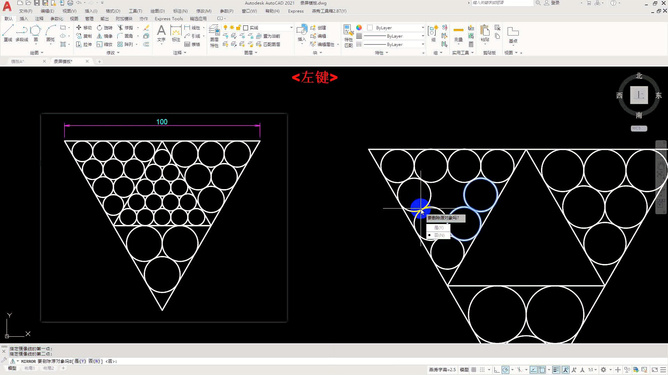This screenshot has height=375, width=668.
Task: Expand the ByLayer object color dropdown
Action: coord(396,28)
